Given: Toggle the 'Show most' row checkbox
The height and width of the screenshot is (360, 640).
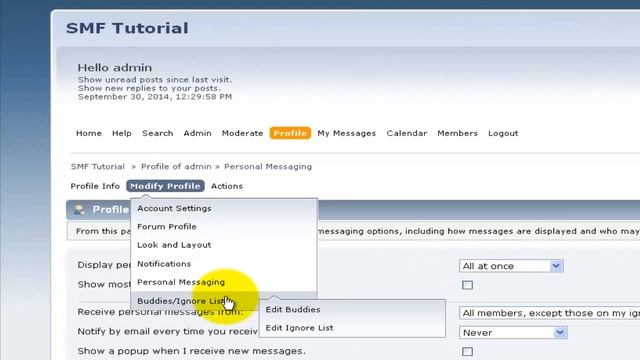Looking at the screenshot, I should coord(467,285).
